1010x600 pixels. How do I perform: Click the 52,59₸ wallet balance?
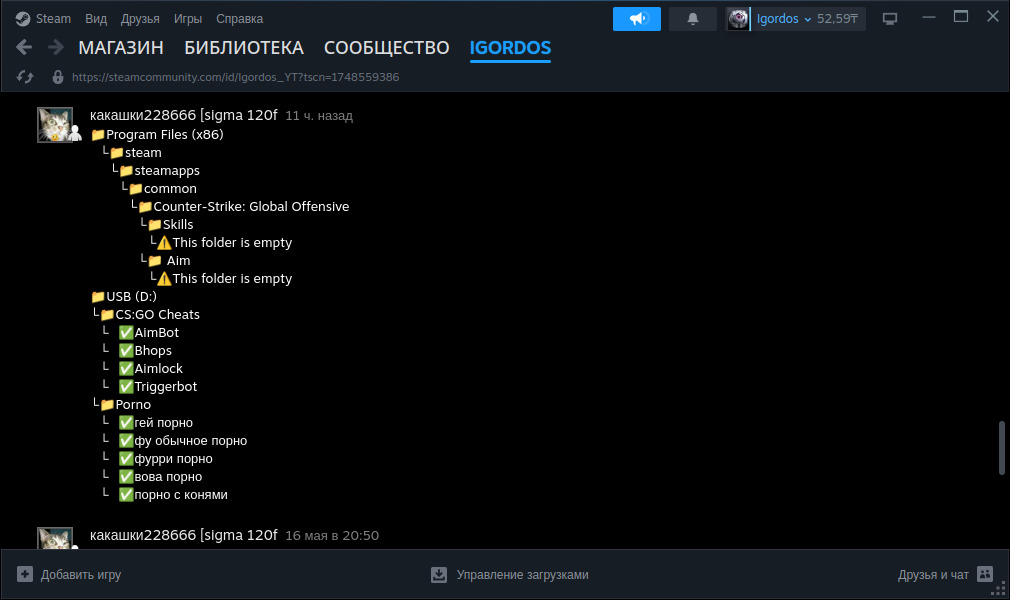(837, 19)
